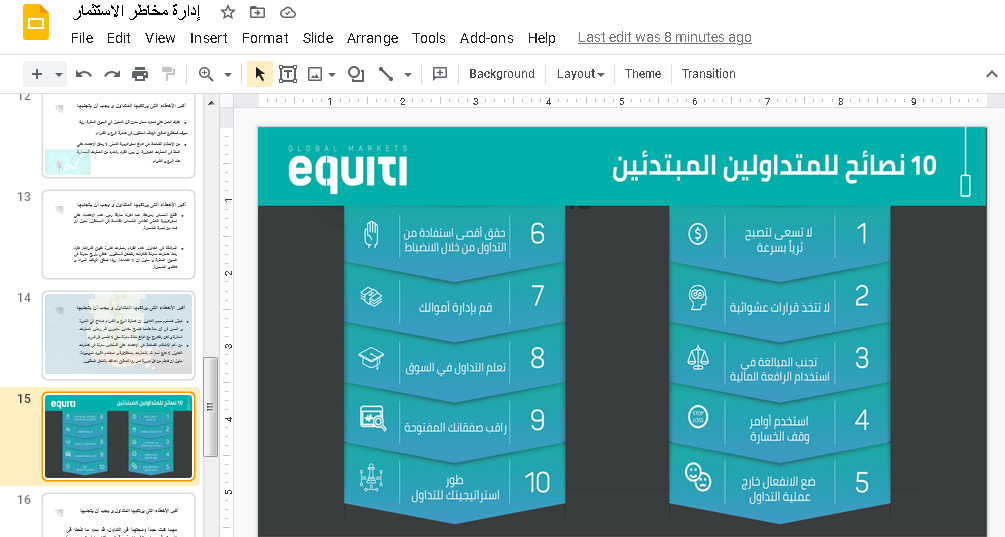The width and height of the screenshot is (1005, 537).
Task: Click the happy-sad faces icon in tip 5
Action: click(x=698, y=477)
